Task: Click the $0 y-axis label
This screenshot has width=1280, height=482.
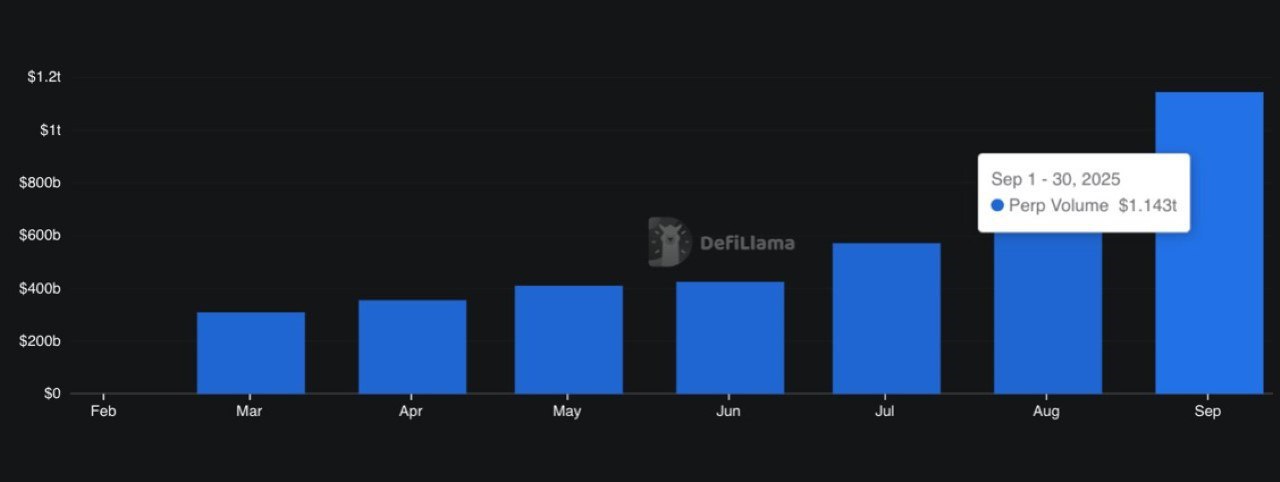Action: tap(52, 393)
